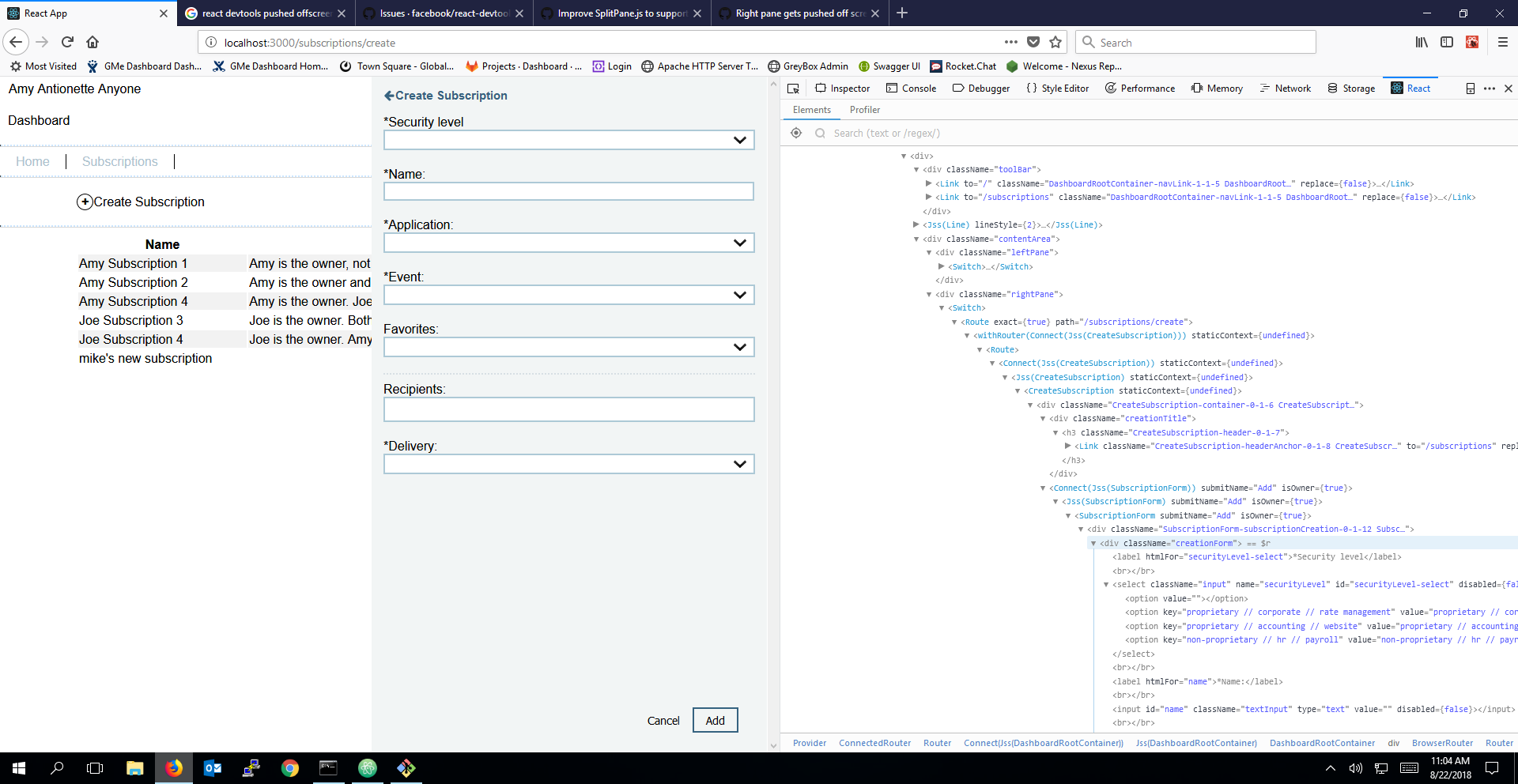Click the plus icon beside Create Subscription
The image size is (1518, 784).
[85, 202]
